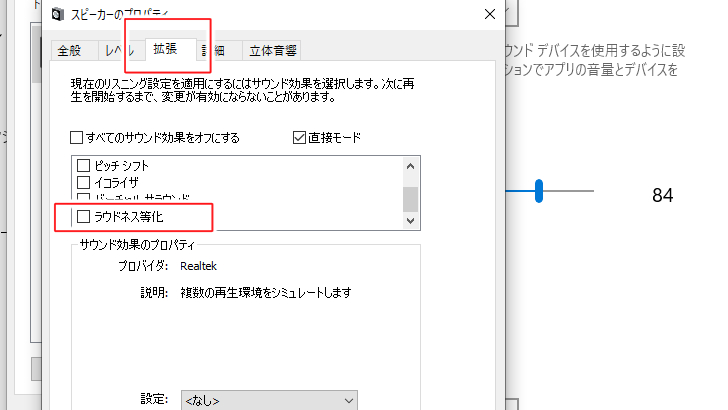
Task: Click the volume slider handle in Settings window
Action: pyautogui.click(x=539, y=191)
